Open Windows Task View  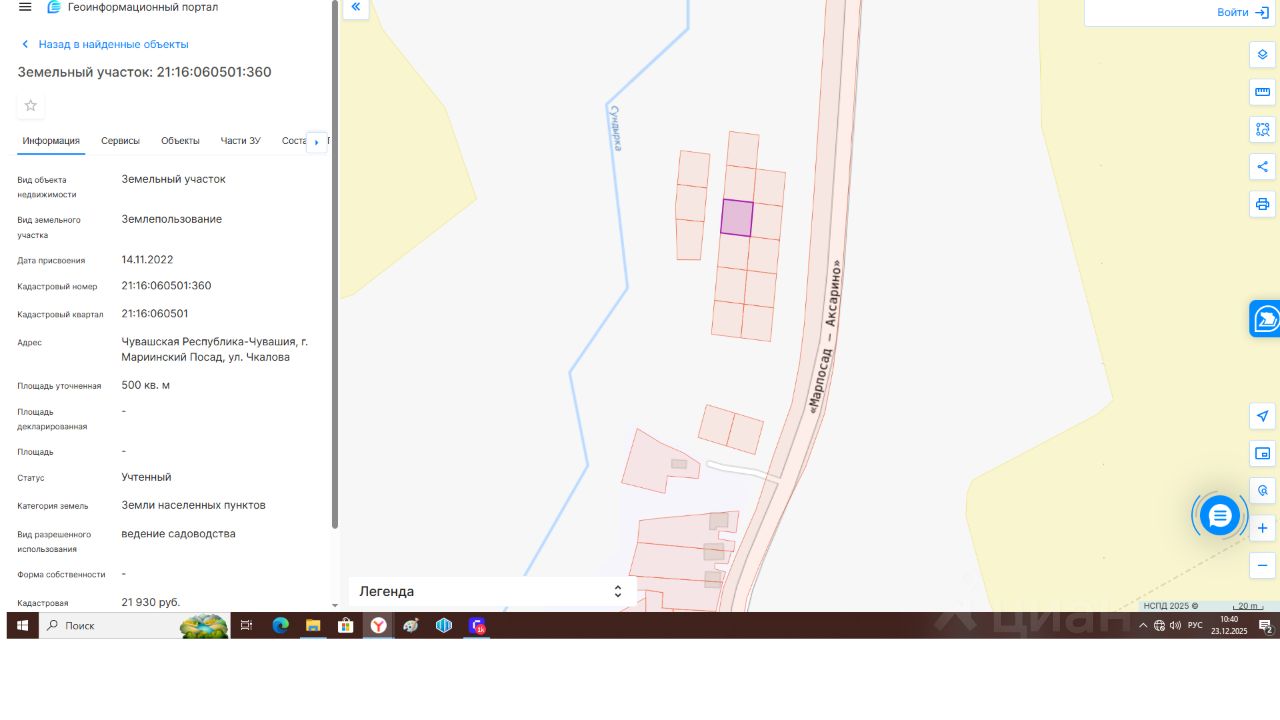246,626
